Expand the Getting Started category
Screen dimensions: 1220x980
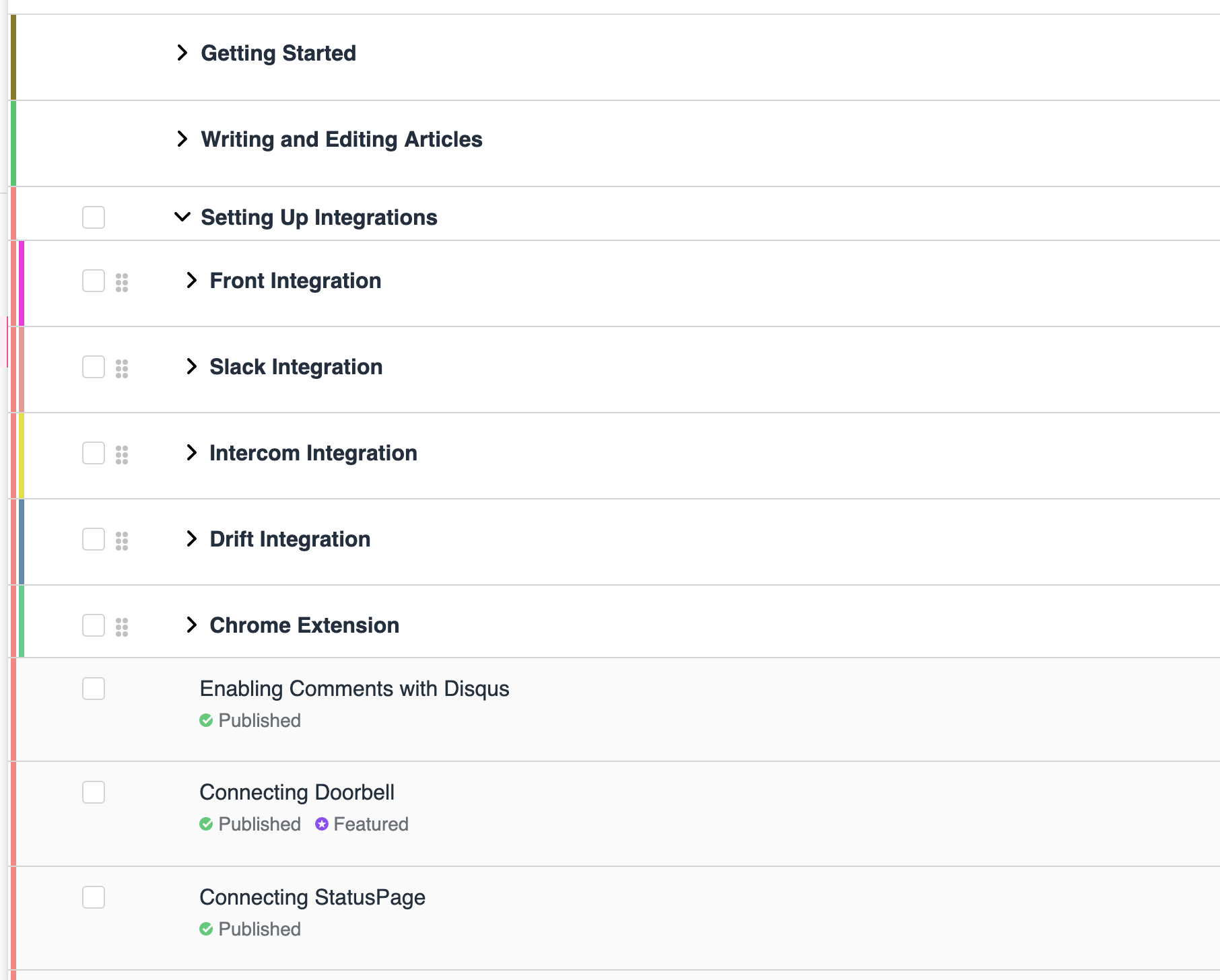(181, 53)
